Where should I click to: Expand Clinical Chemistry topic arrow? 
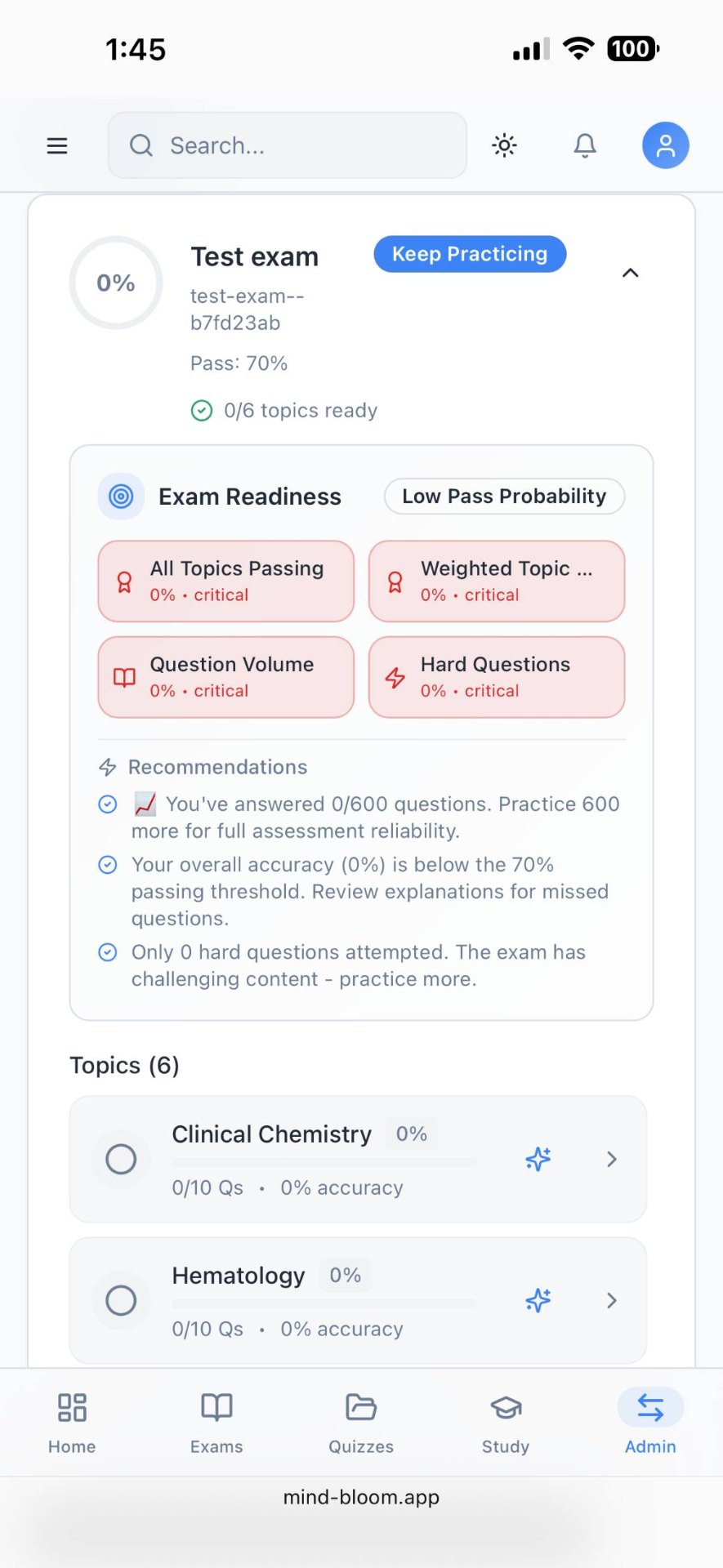(x=612, y=1159)
